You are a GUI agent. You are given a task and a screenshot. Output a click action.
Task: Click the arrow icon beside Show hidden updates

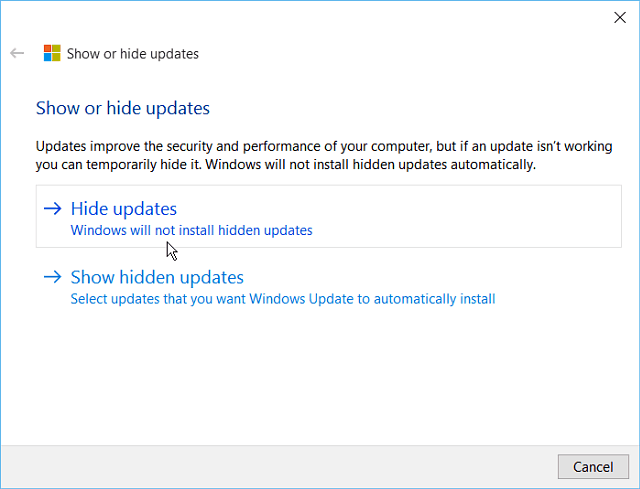pyautogui.click(x=53, y=277)
